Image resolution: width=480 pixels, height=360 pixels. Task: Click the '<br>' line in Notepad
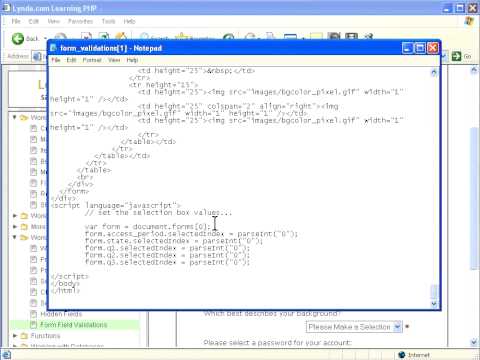coord(85,177)
